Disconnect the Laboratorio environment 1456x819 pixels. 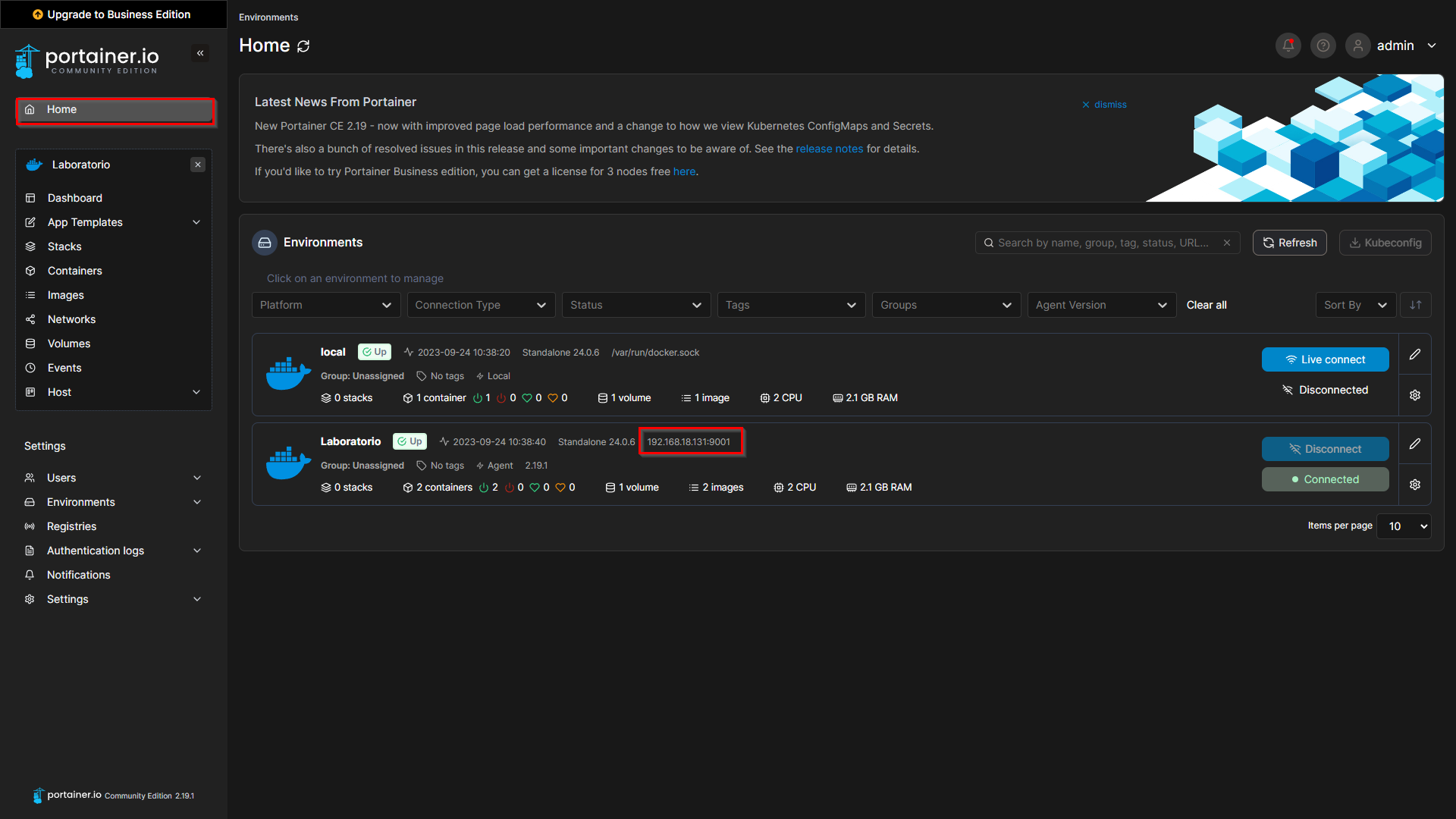point(1325,448)
